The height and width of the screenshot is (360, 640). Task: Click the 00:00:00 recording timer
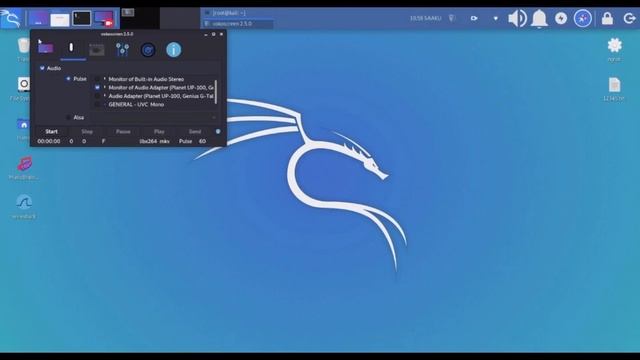(49, 141)
